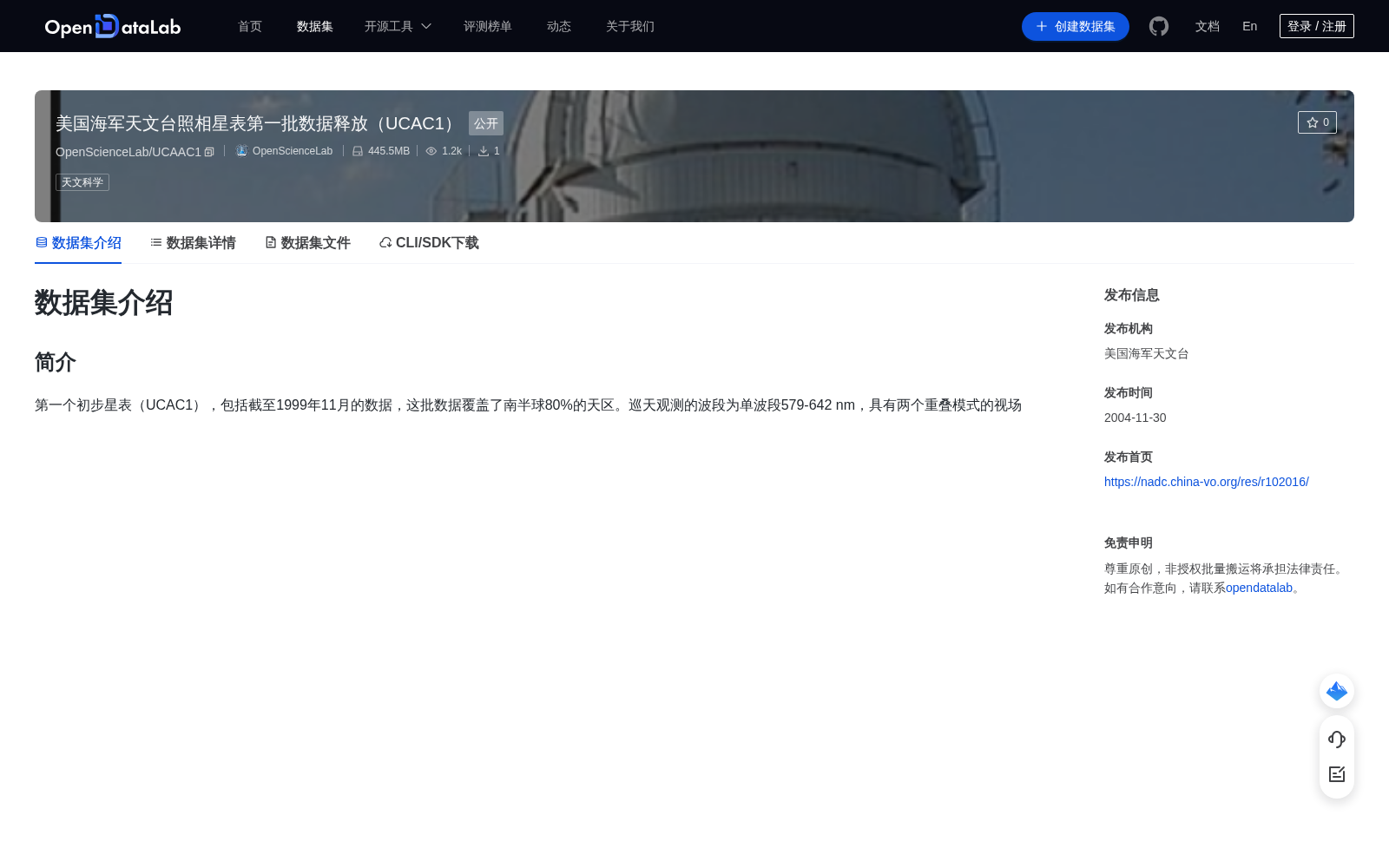Open customer support headset icon
The image size is (1389, 868).
tap(1337, 740)
